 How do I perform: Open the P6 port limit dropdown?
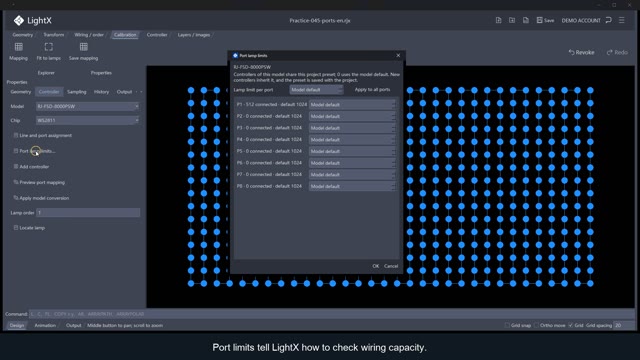pos(352,163)
